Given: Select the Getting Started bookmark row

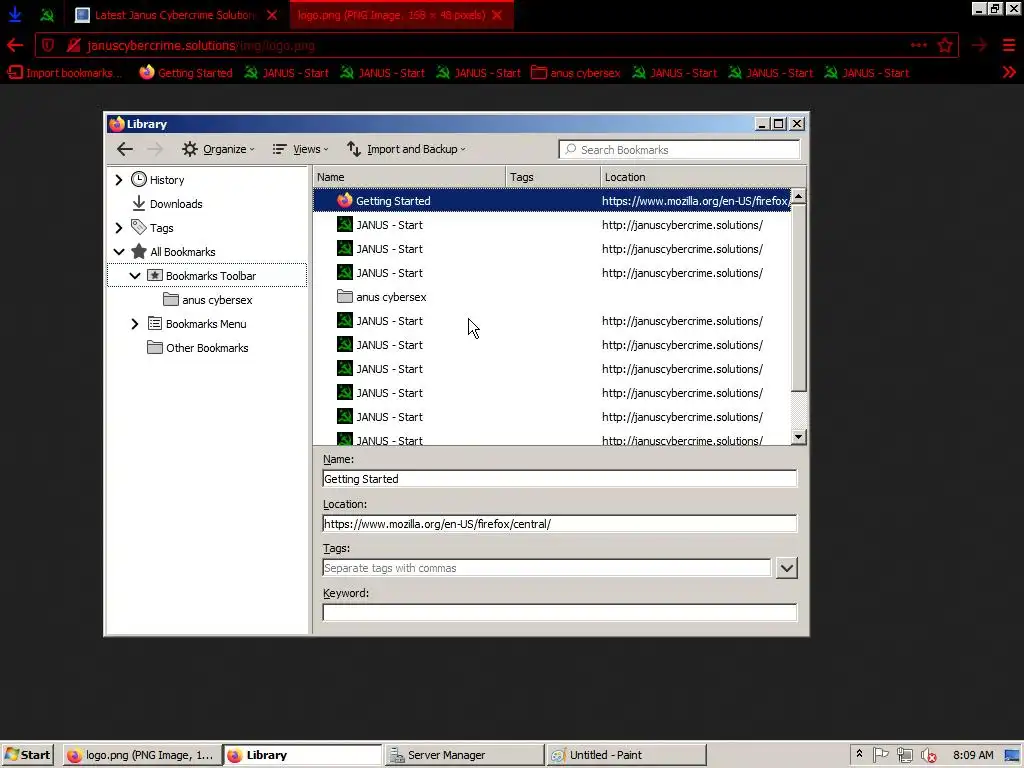Looking at the screenshot, I should point(552,200).
